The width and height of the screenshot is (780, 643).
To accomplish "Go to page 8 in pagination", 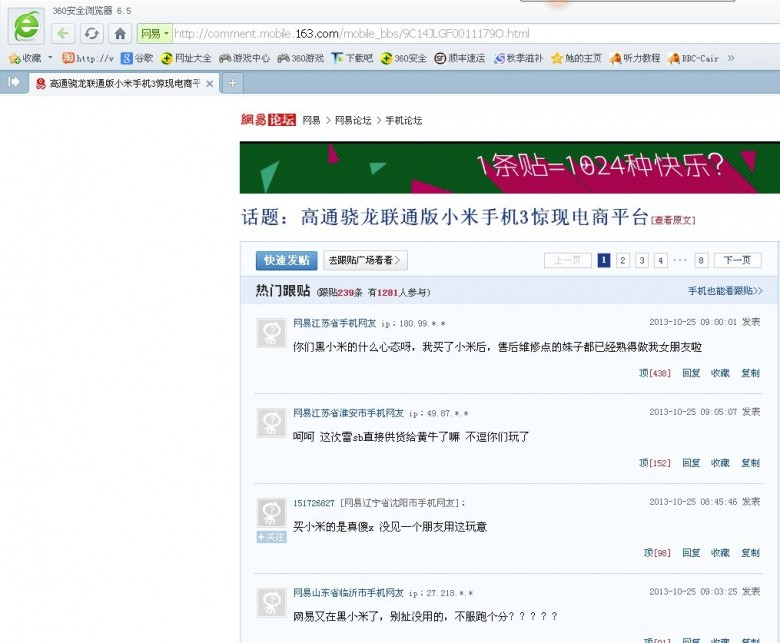I will pos(701,260).
